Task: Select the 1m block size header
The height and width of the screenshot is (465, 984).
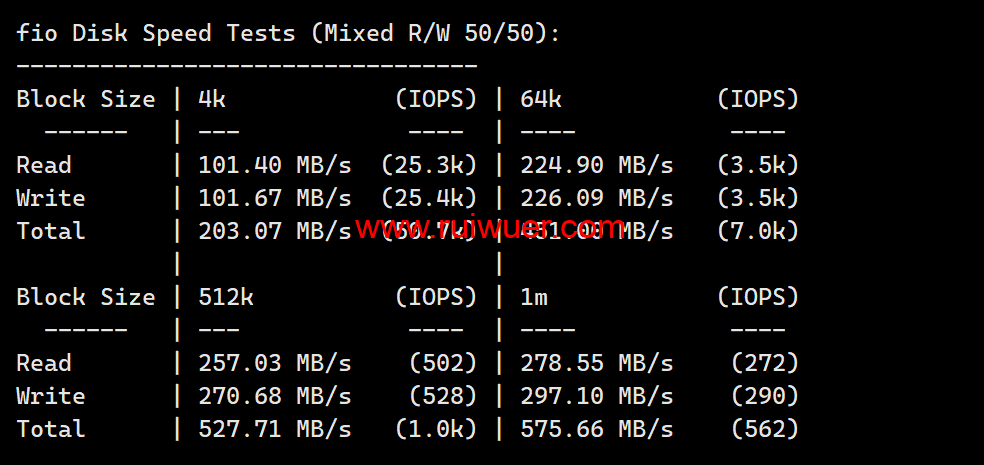Action: [534, 297]
